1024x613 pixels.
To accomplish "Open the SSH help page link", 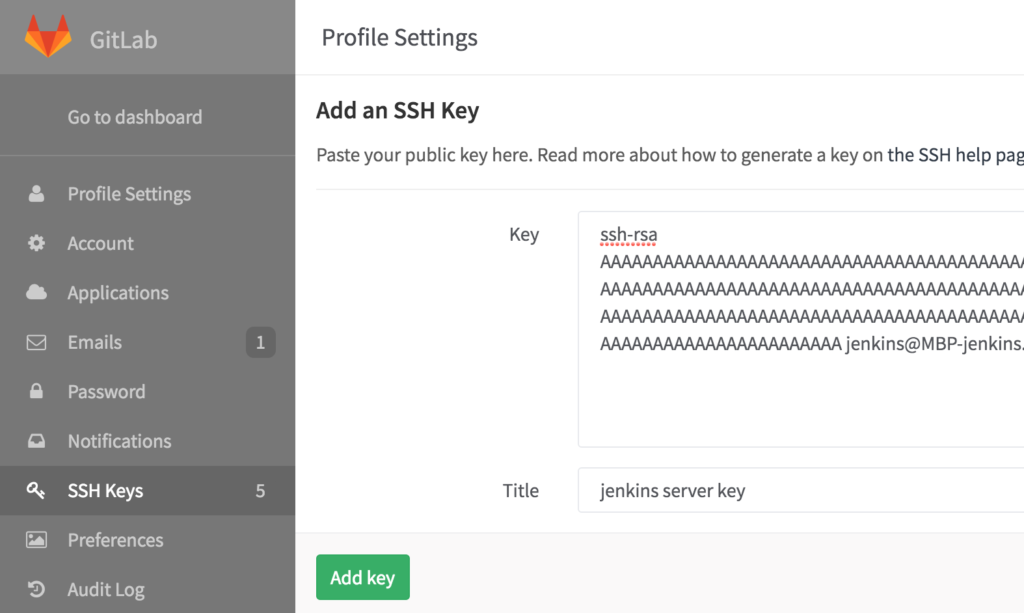I will click(x=955, y=155).
